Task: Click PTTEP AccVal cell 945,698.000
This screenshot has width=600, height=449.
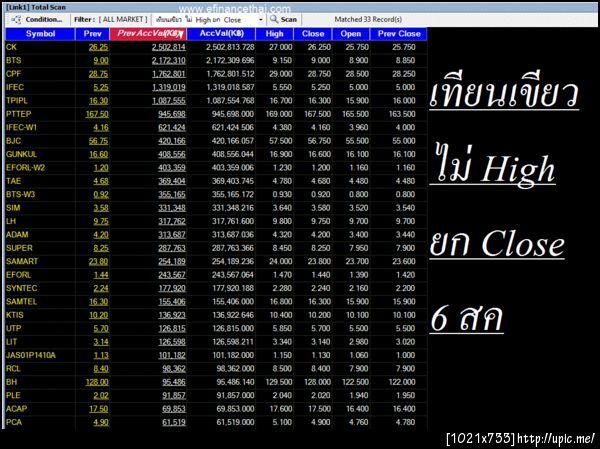Action: [x=233, y=114]
